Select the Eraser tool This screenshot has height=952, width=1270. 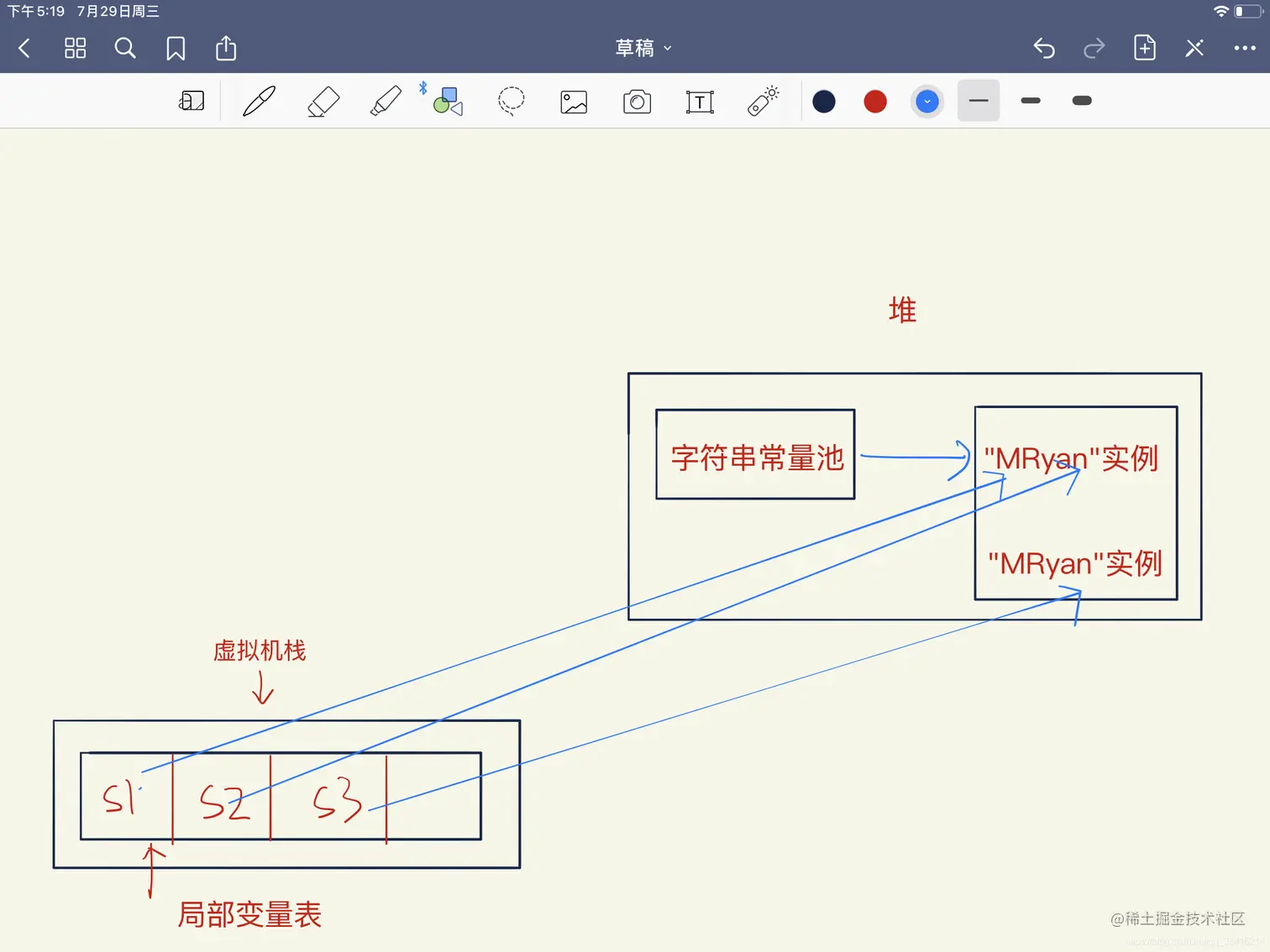pyautogui.click(x=323, y=101)
